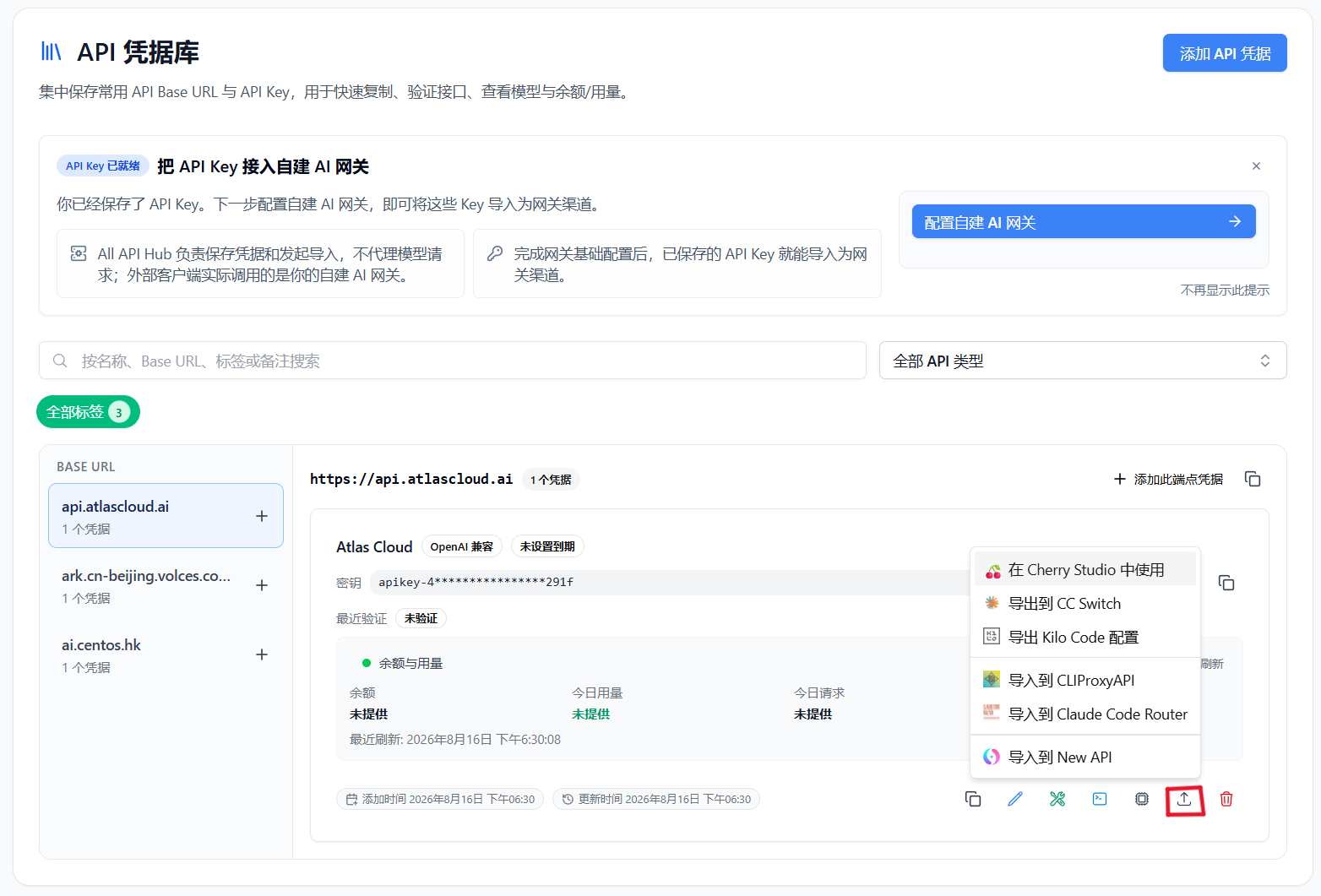
Task: Click the OpenAI 兼容 tag badge
Action: 462,546
